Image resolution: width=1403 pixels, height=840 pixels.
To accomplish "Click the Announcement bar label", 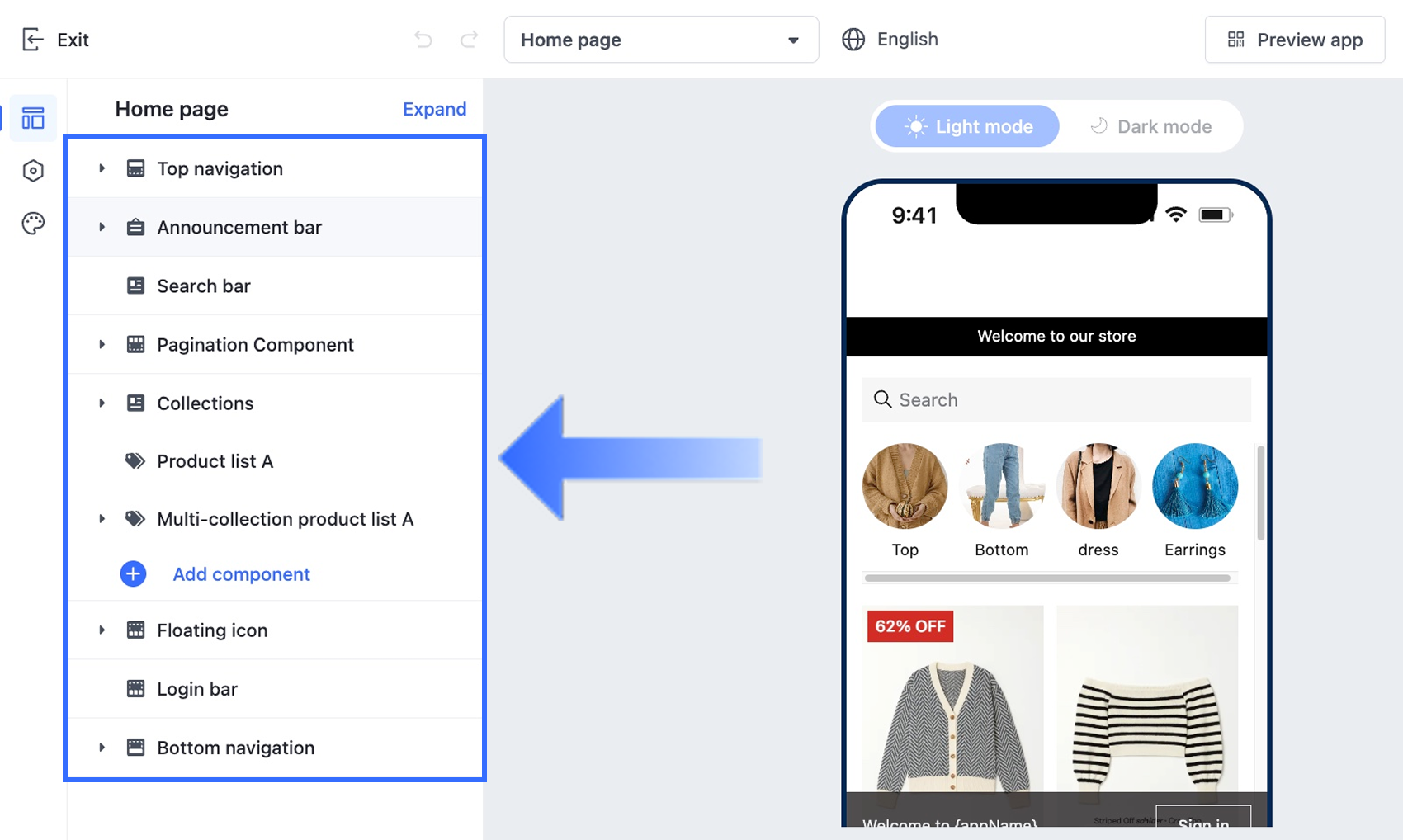I will (239, 227).
